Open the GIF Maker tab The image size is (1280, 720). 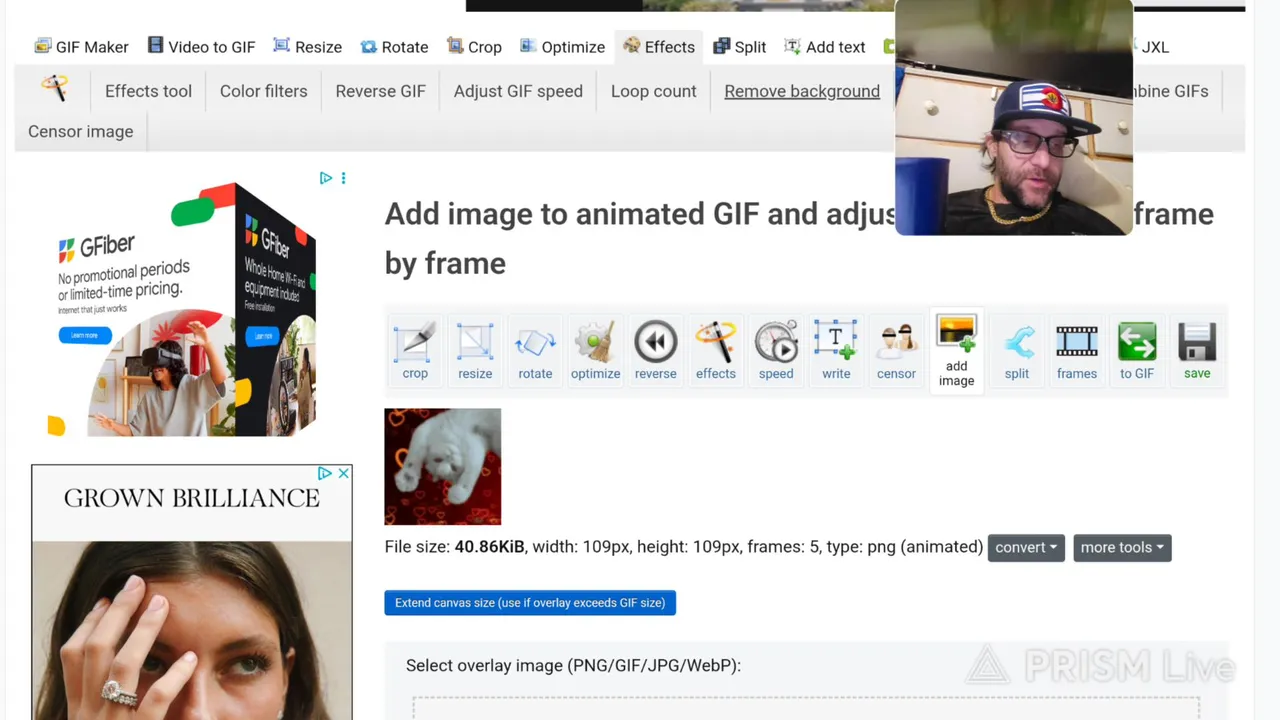point(81,47)
